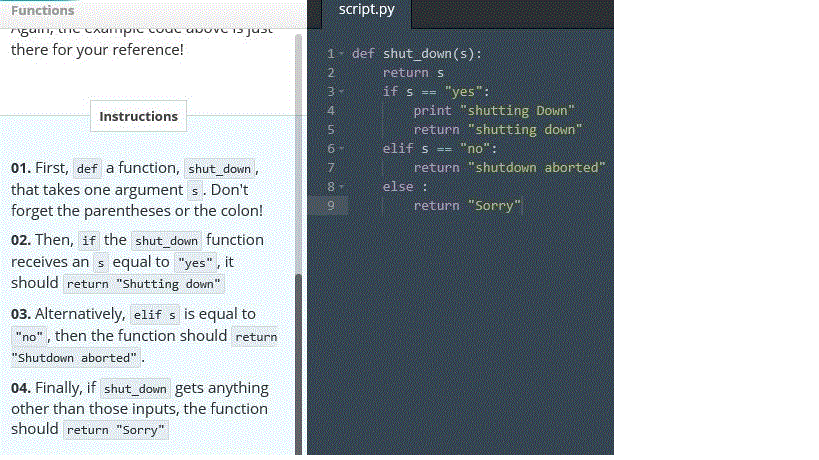Click the 'return "Shutting down"' snippet in step 02
The height and width of the screenshot is (460, 819).
(x=138, y=284)
